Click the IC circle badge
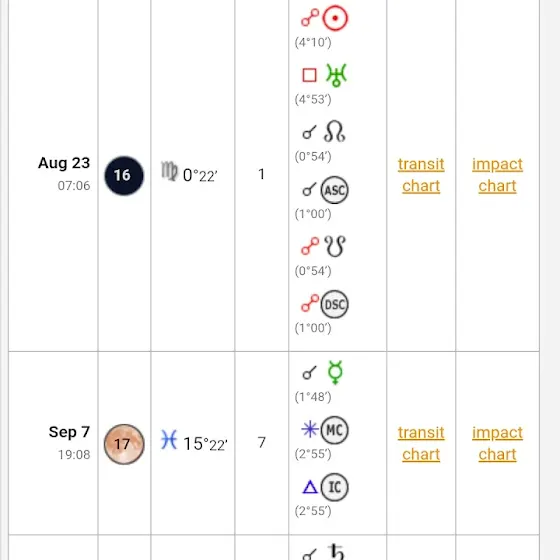The width and height of the screenshot is (560, 560). [x=334, y=487]
